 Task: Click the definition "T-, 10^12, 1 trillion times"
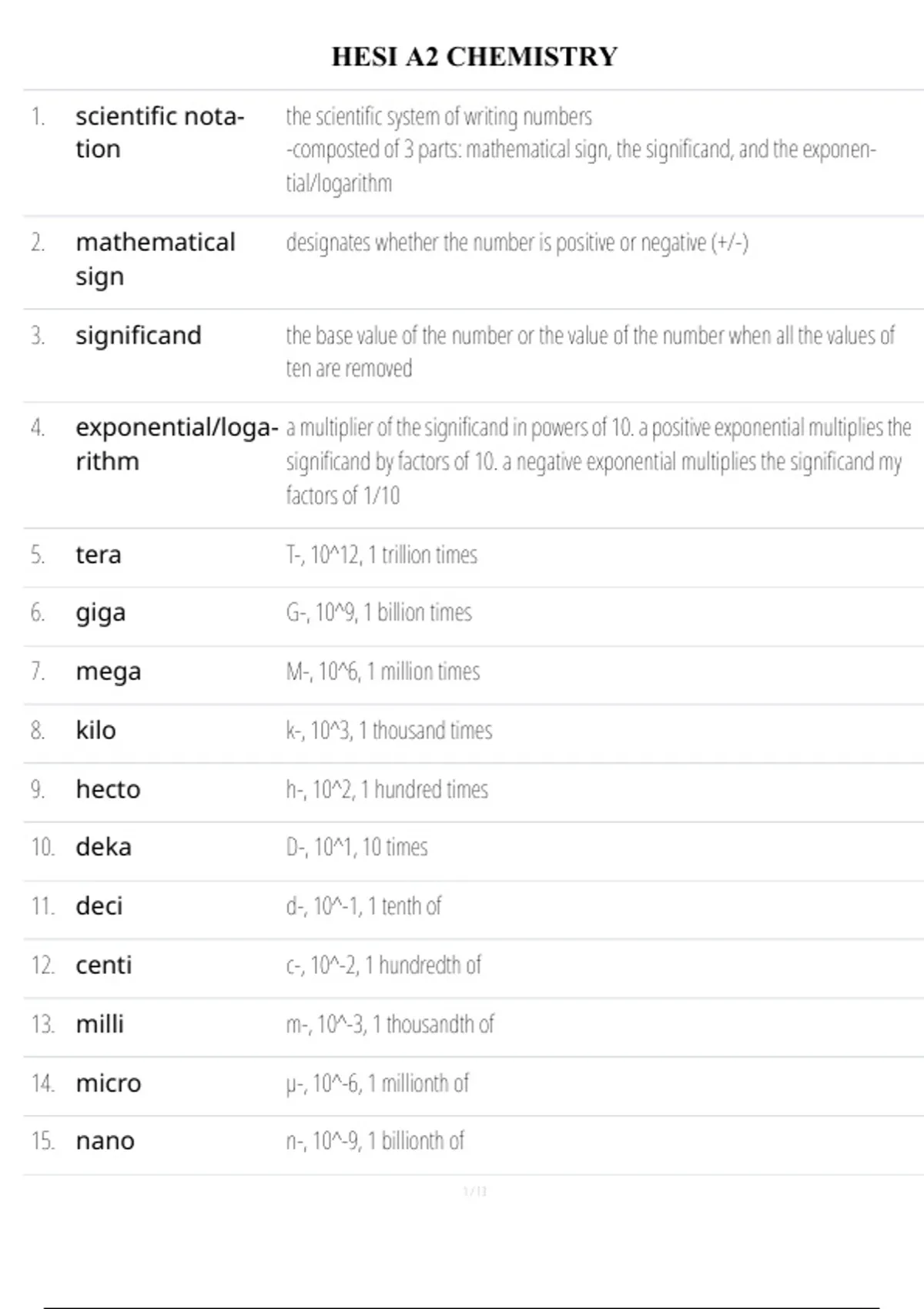point(381,555)
